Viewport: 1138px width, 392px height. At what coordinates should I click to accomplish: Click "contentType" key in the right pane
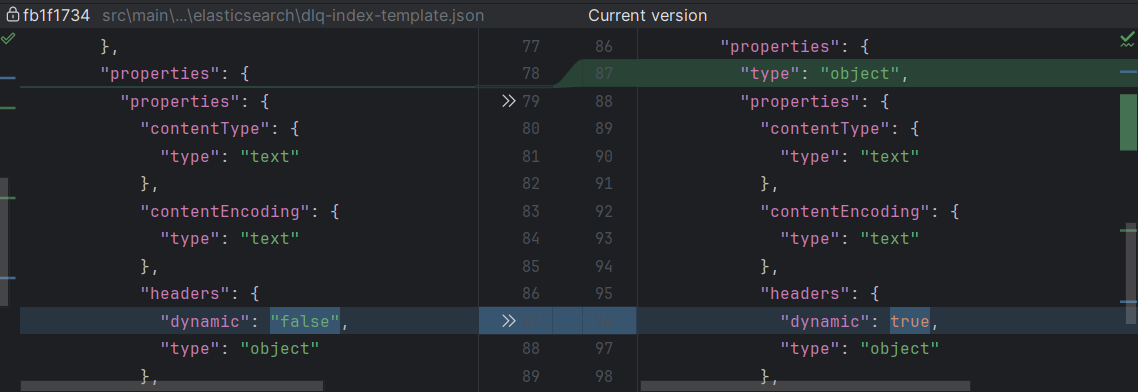click(824, 128)
